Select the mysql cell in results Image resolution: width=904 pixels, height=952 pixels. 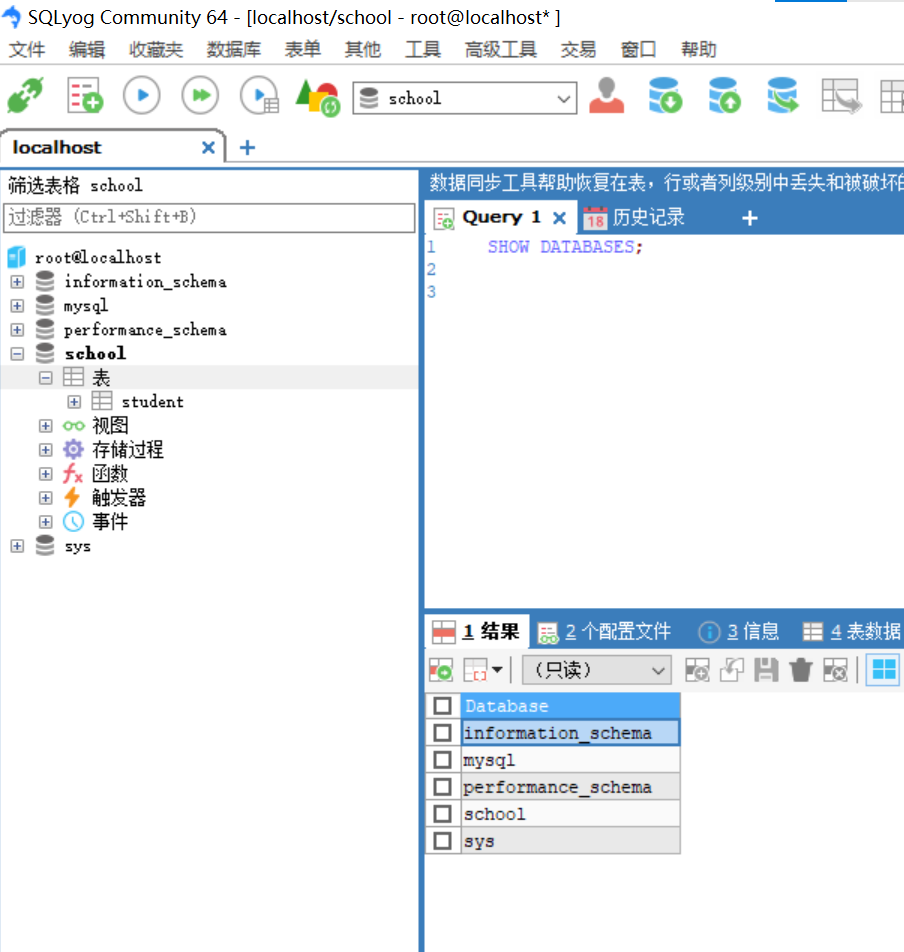pos(570,760)
